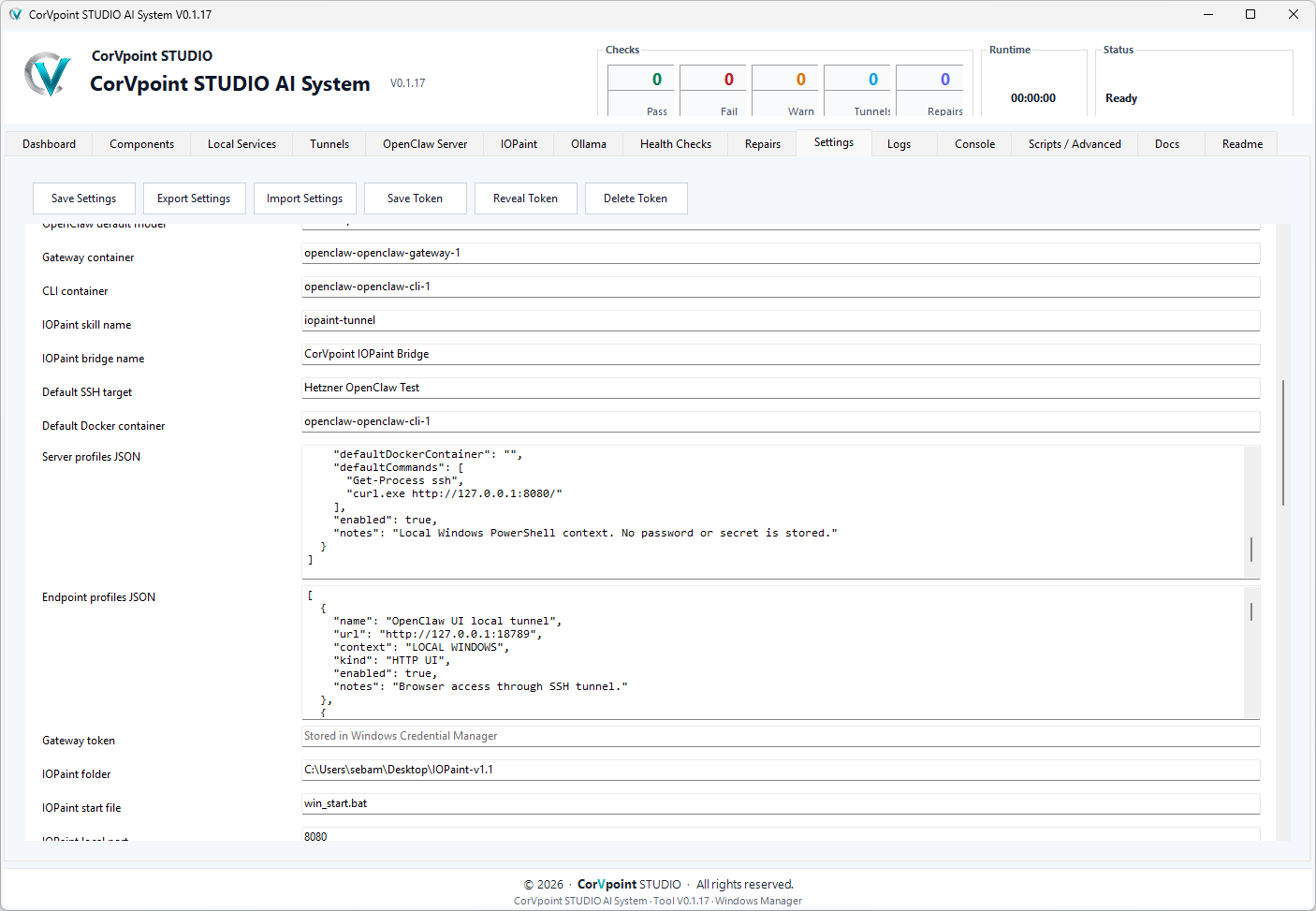Screen dimensions: 1316x911
Task: Go to the Health Checks tab
Action: 676,144
